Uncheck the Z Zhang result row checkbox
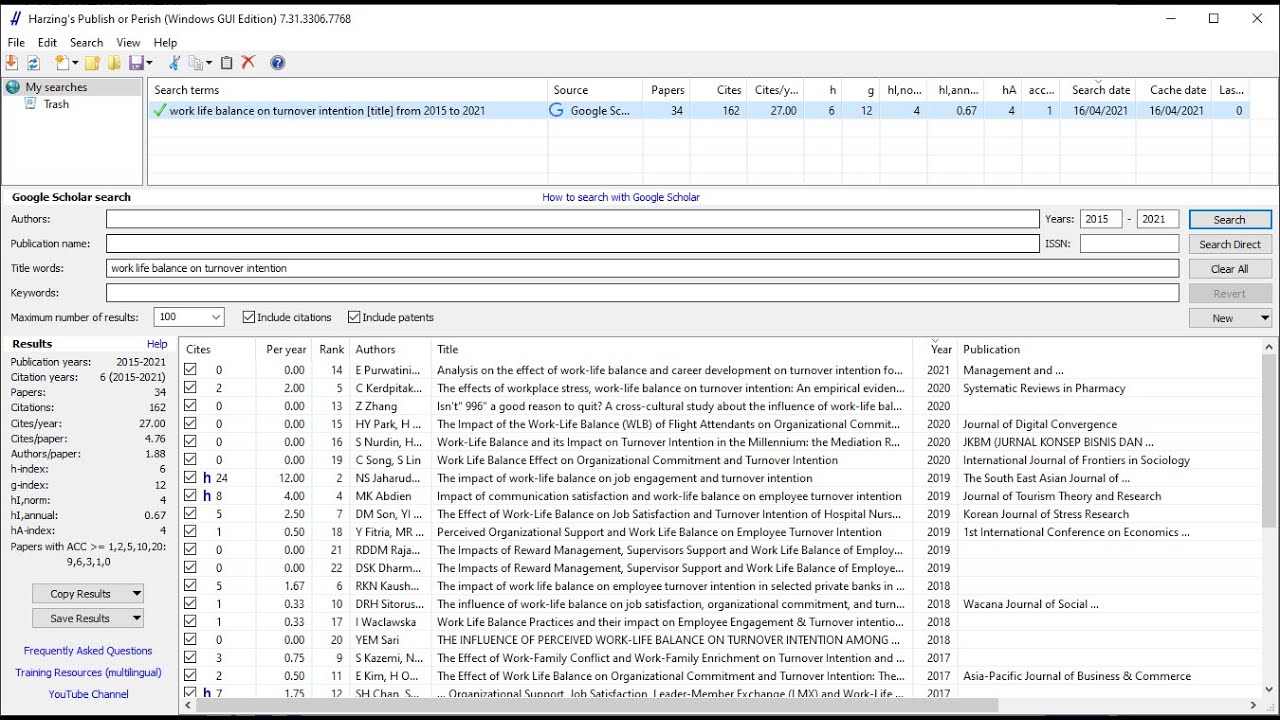 190,406
